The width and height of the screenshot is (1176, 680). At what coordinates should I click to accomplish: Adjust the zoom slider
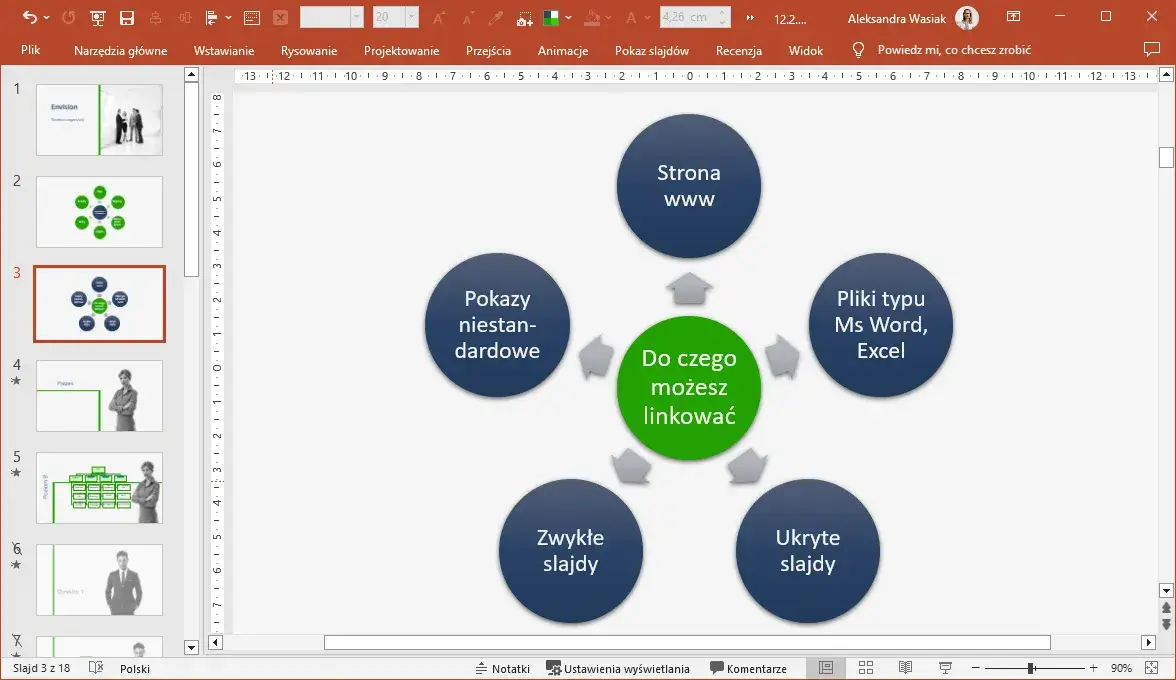(1032, 667)
